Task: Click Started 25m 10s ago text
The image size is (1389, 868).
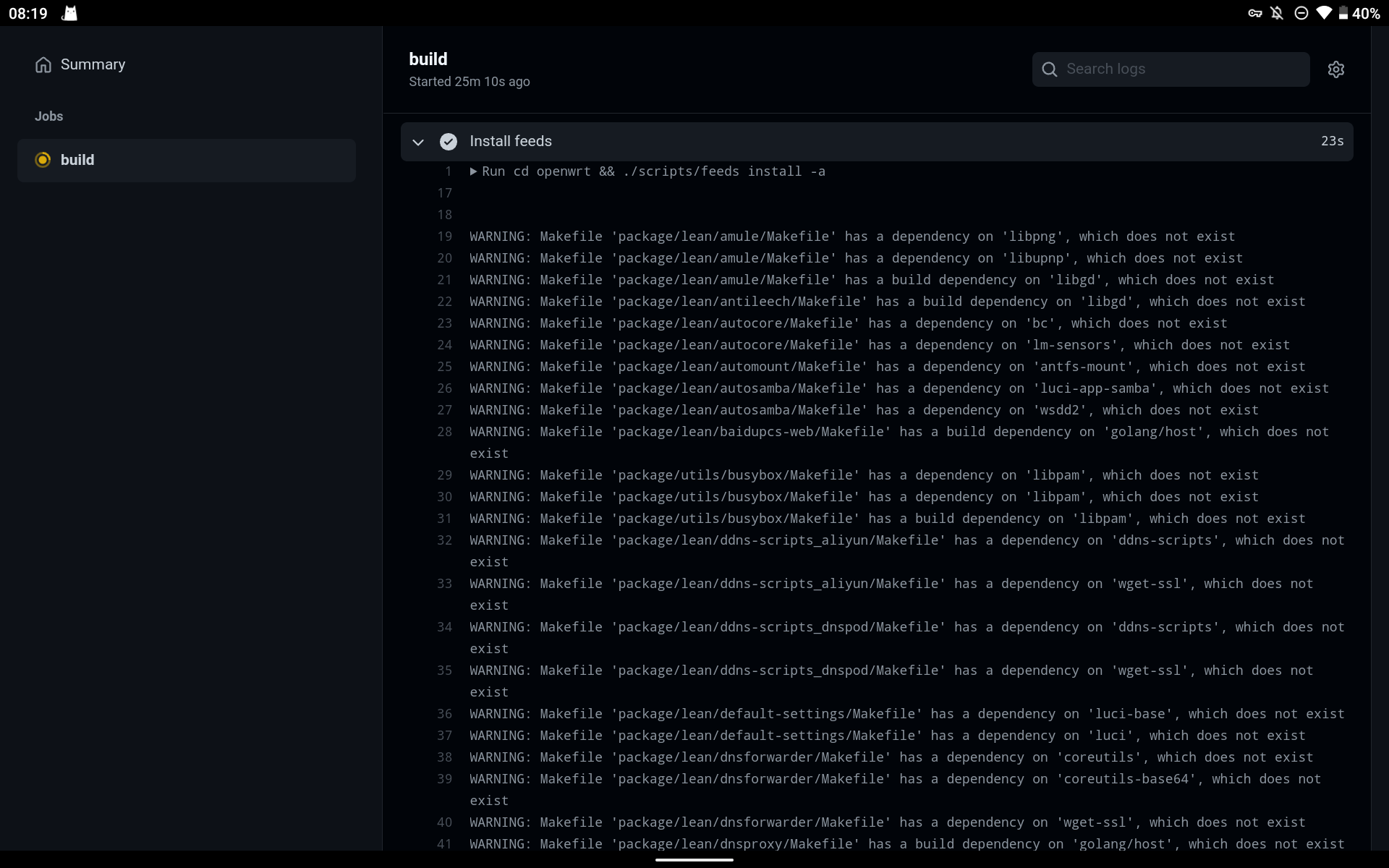Action: click(x=469, y=82)
